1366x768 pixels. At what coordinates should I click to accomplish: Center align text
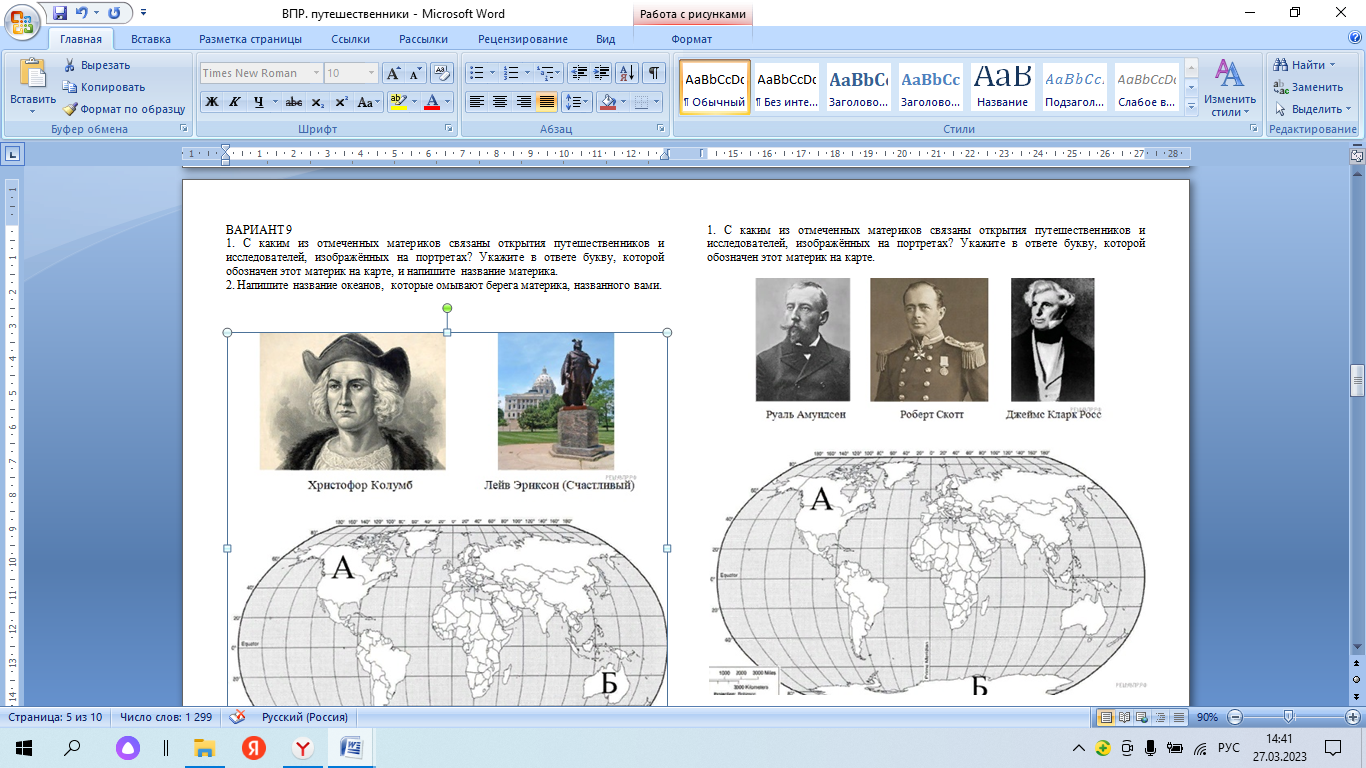[x=500, y=102]
